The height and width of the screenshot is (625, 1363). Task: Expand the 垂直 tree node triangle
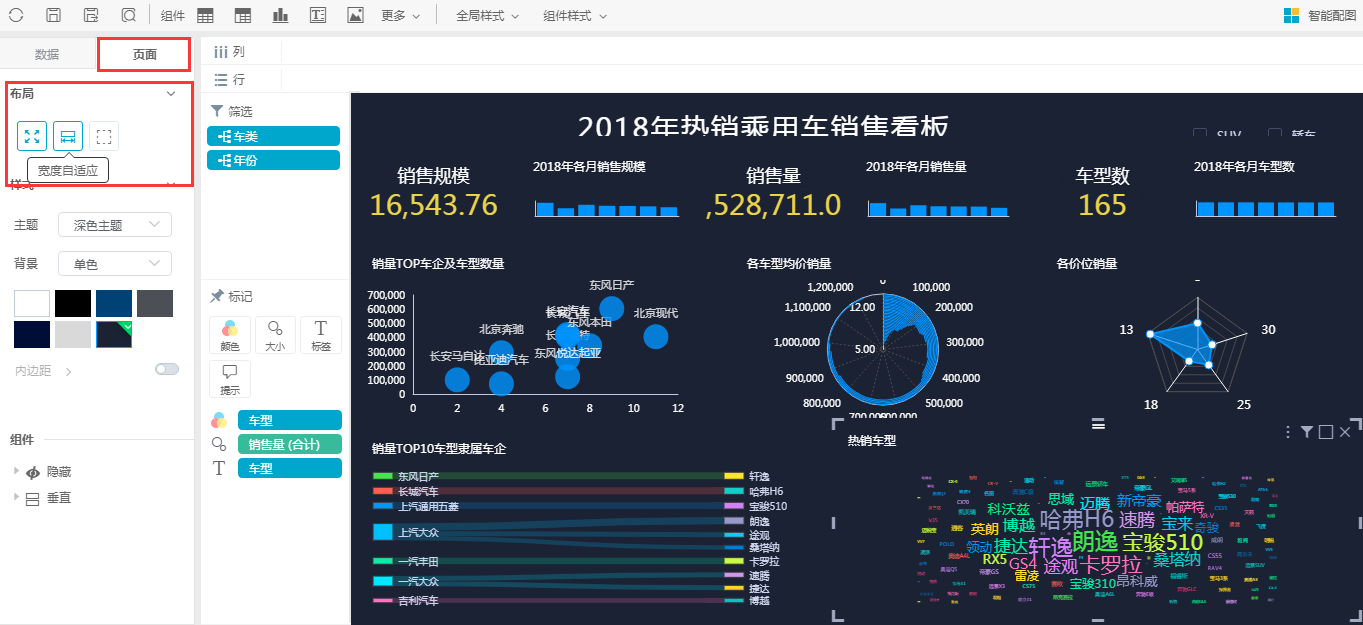(15, 497)
